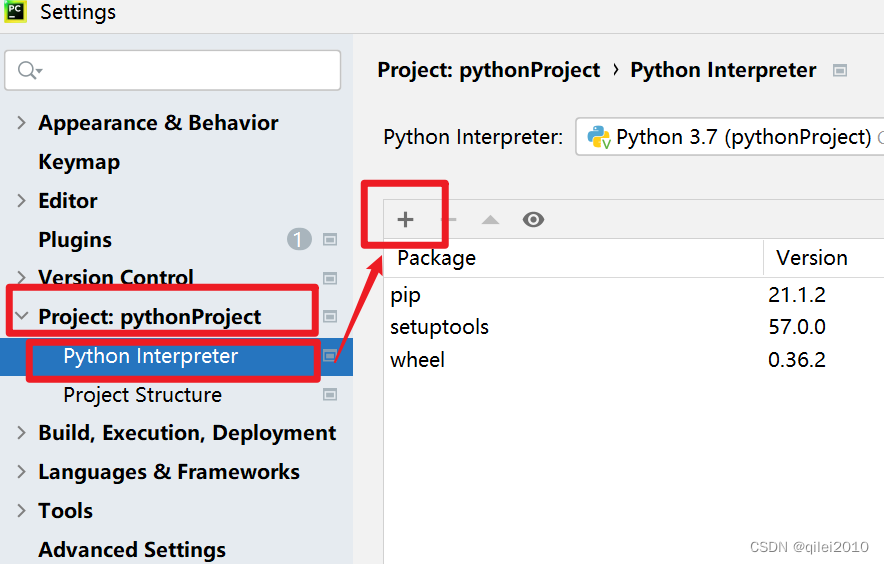Select the setuptools package row

pos(440,327)
